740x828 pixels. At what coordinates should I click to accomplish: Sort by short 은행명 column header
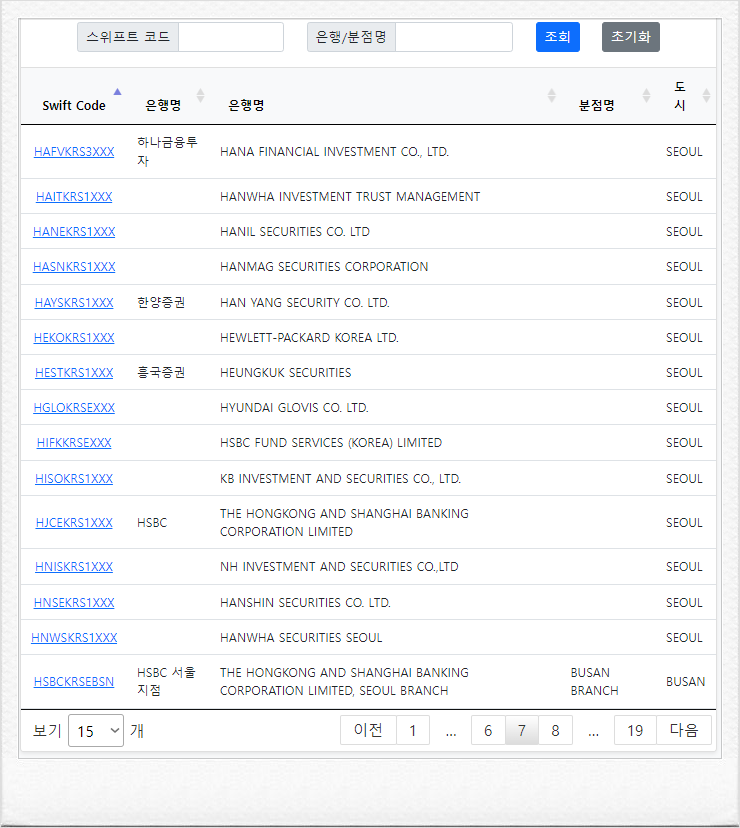[163, 105]
